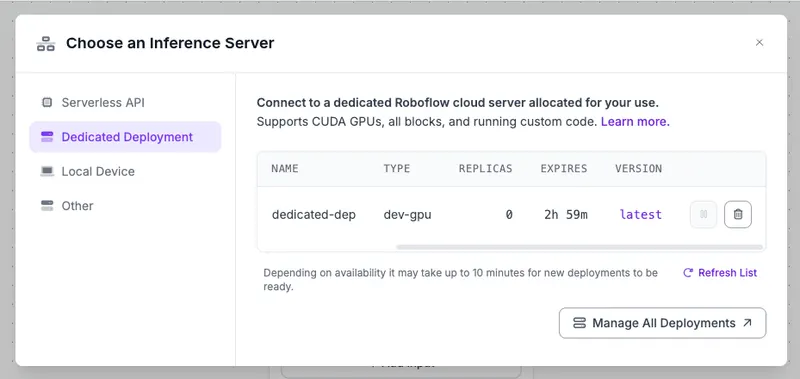
Task: Click the REPLICAS column header
Action: (x=485, y=169)
